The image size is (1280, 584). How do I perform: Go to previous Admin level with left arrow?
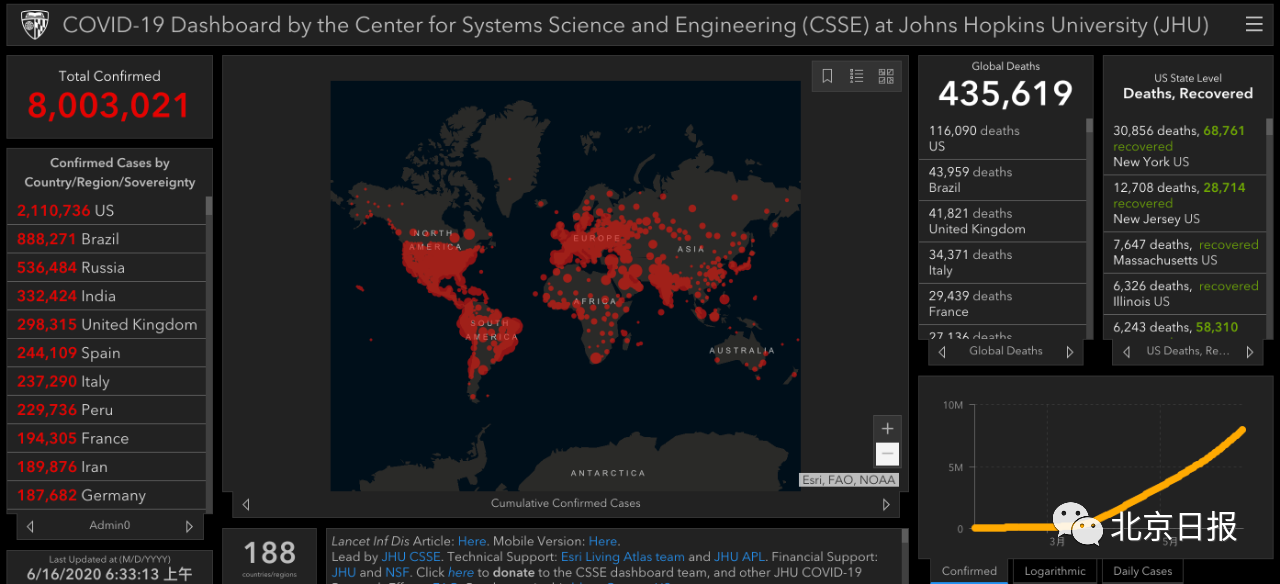pos(30,526)
